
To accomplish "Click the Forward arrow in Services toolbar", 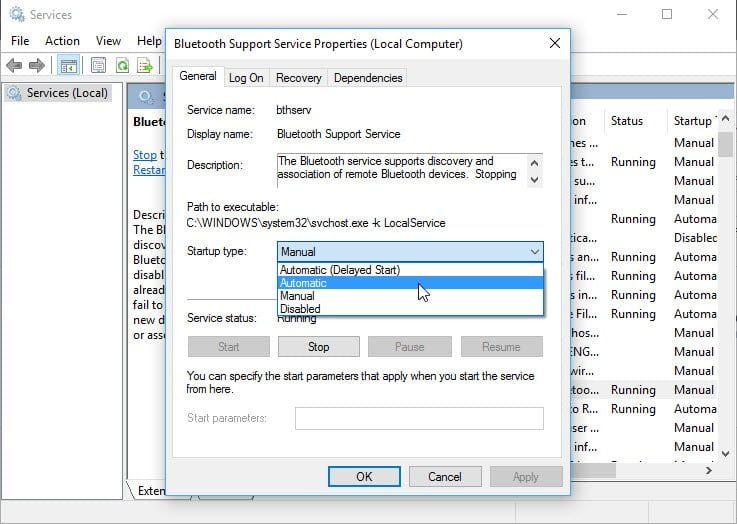I will coord(37,65).
